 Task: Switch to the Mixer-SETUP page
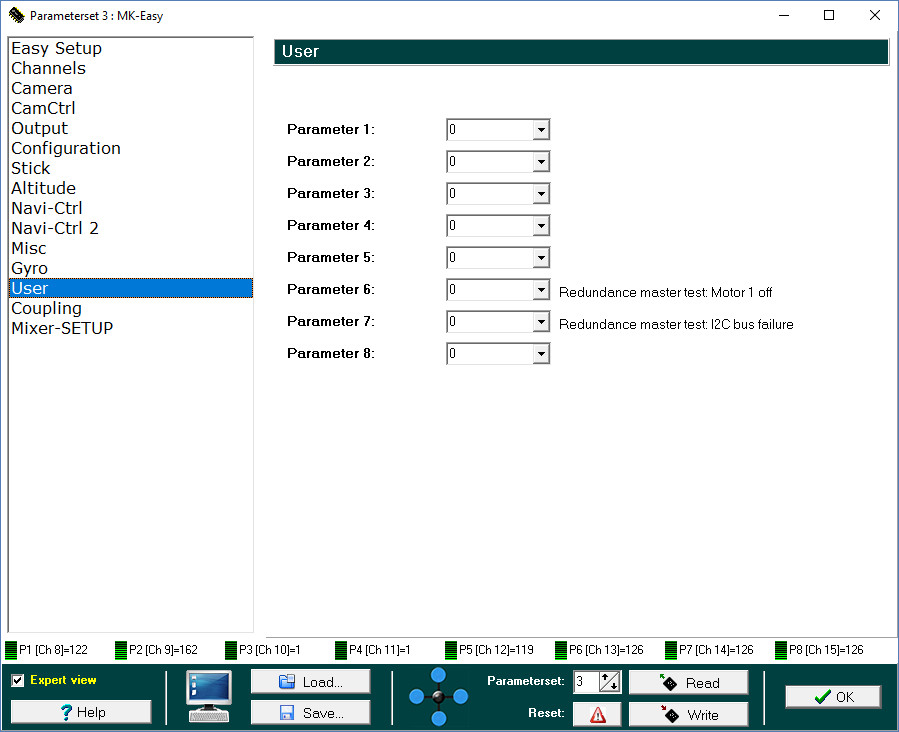pyautogui.click(x=62, y=328)
